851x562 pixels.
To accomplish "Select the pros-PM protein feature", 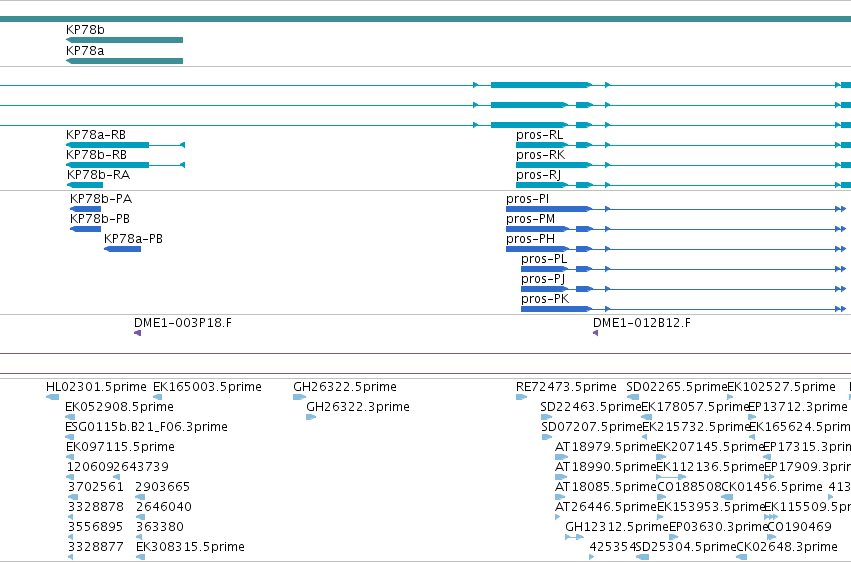I will [x=676, y=229].
